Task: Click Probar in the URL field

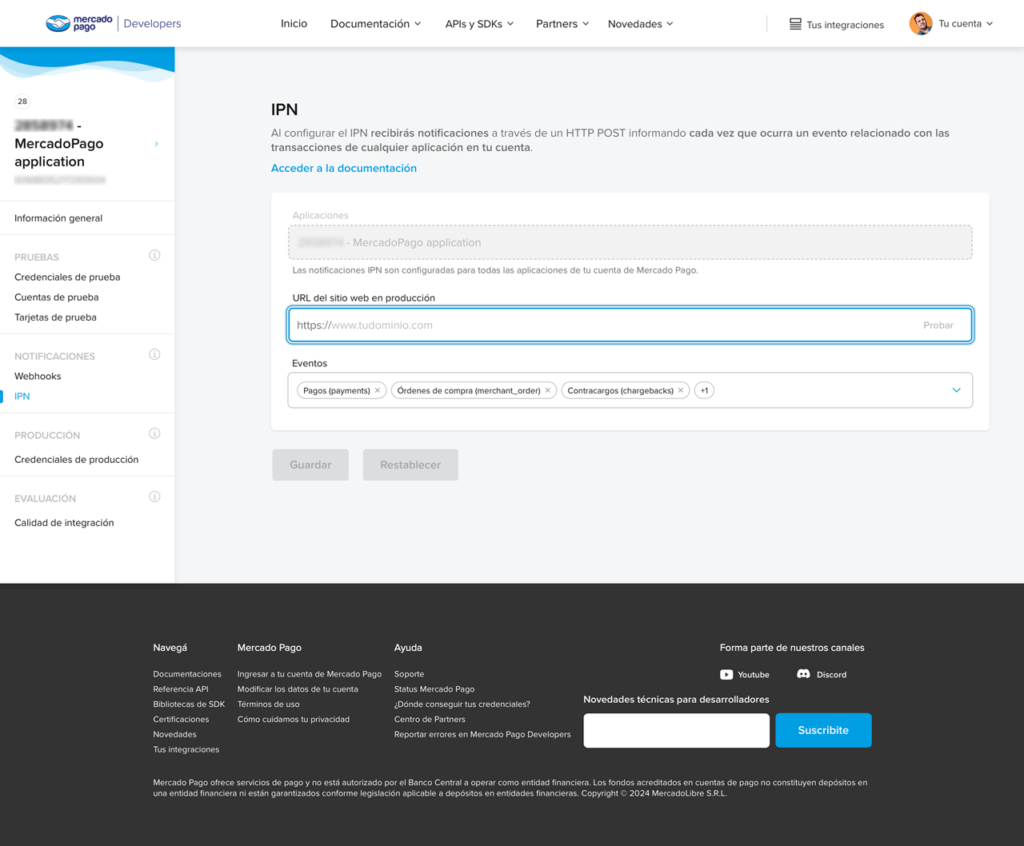Action: pos(938,325)
